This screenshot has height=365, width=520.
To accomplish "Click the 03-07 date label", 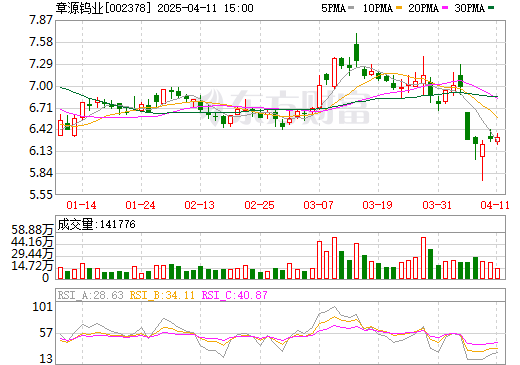I will pos(318,205).
